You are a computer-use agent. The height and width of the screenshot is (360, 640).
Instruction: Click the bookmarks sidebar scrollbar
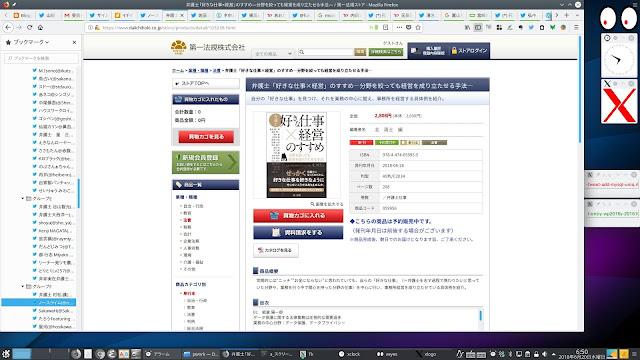click(79, 193)
